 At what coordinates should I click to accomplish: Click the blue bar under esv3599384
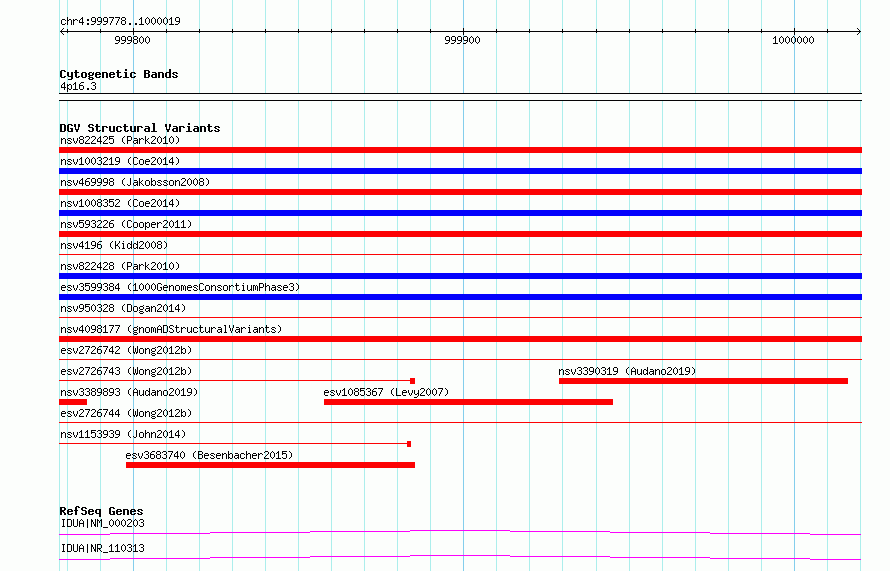pyautogui.click(x=460, y=297)
